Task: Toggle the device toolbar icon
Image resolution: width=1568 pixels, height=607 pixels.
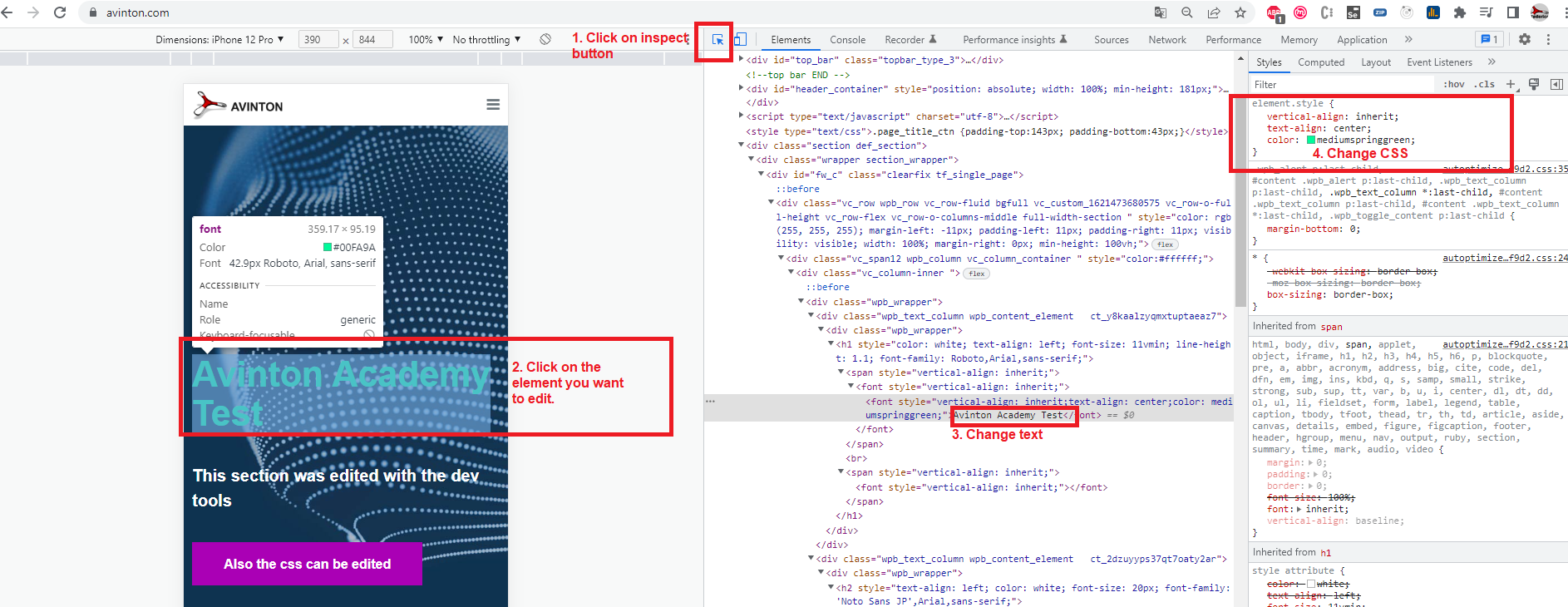Action: (739, 39)
